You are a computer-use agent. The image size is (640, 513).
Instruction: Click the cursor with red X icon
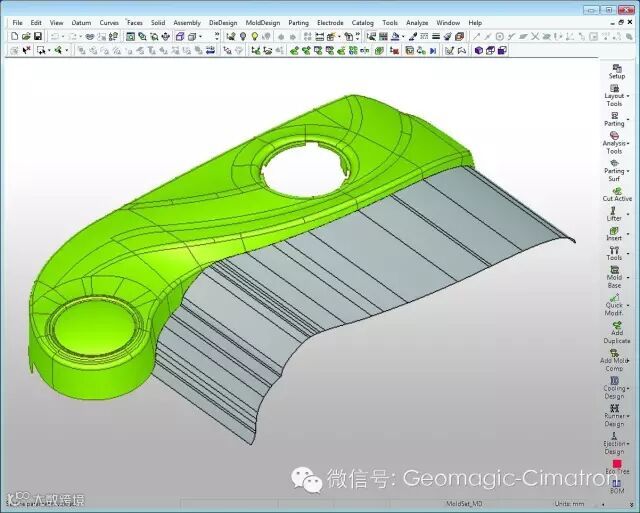(27, 50)
